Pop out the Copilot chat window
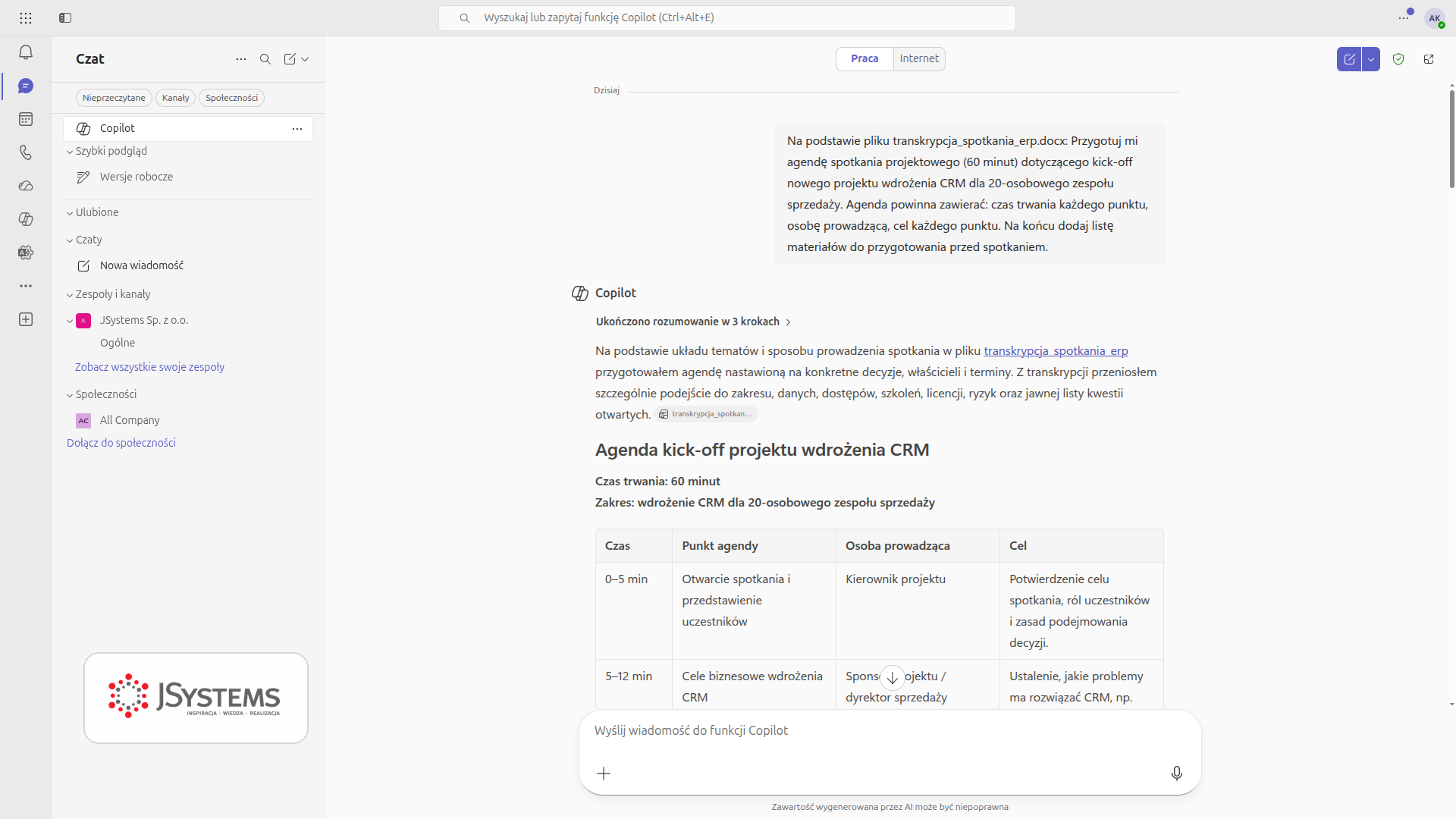The width and height of the screenshot is (1456, 819). (1429, 59)
